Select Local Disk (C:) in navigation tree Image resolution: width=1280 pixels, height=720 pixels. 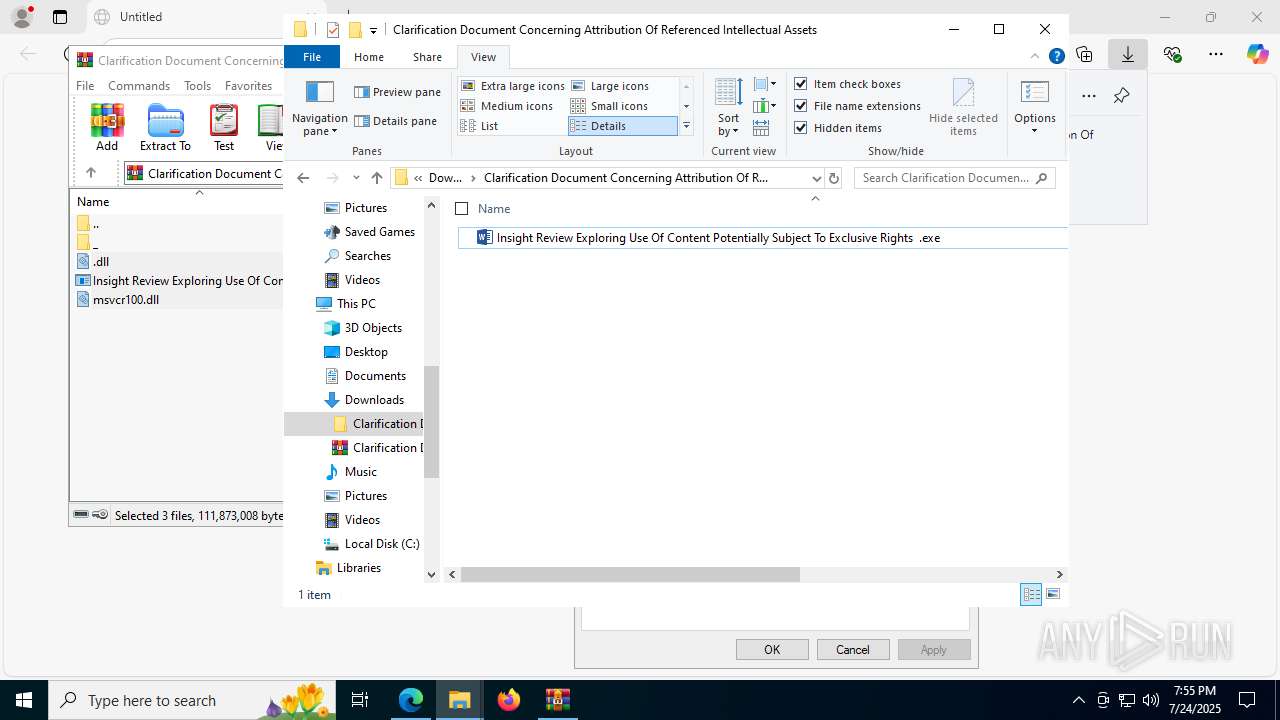[x=371, y=544]
